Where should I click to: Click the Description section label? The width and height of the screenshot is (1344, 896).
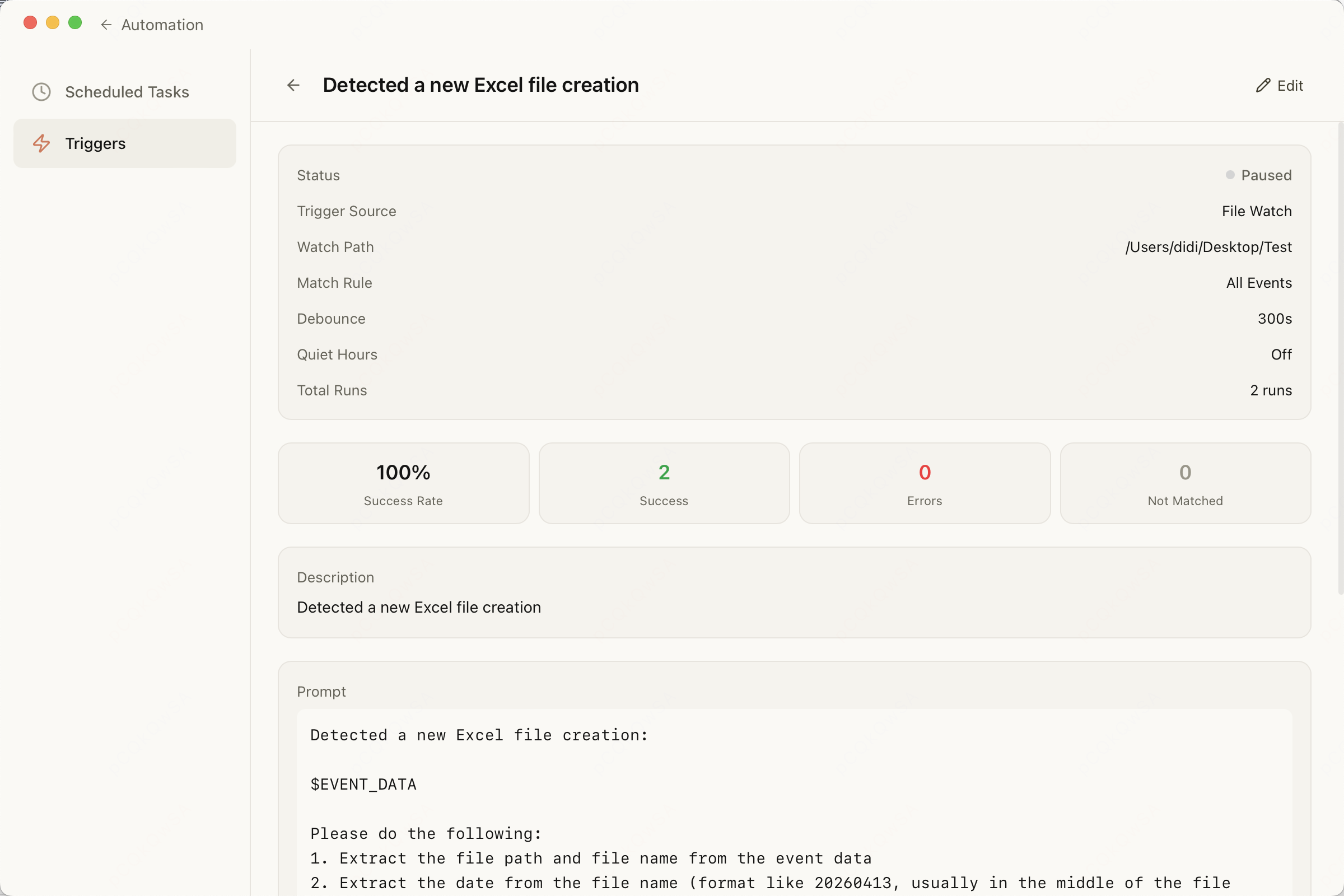[x=335, y=577]
